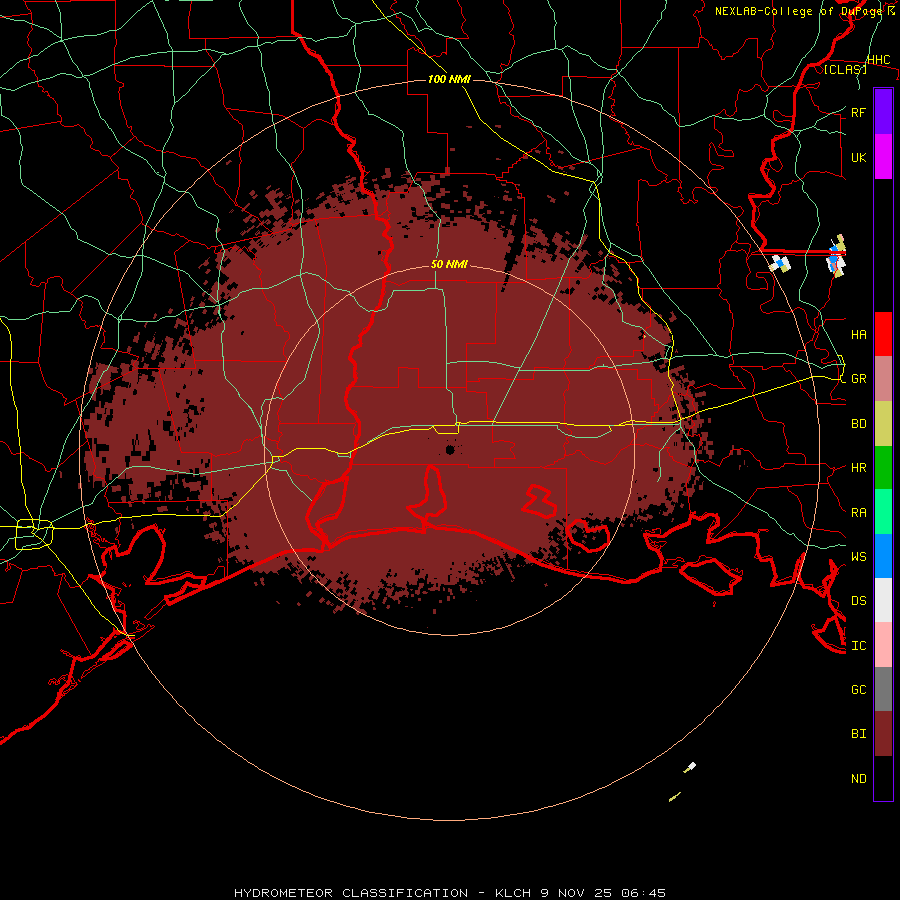Click the HA red legend swatch
This screenshot has width=900, height=900.
pyautogui.click(x=883, y=334)
